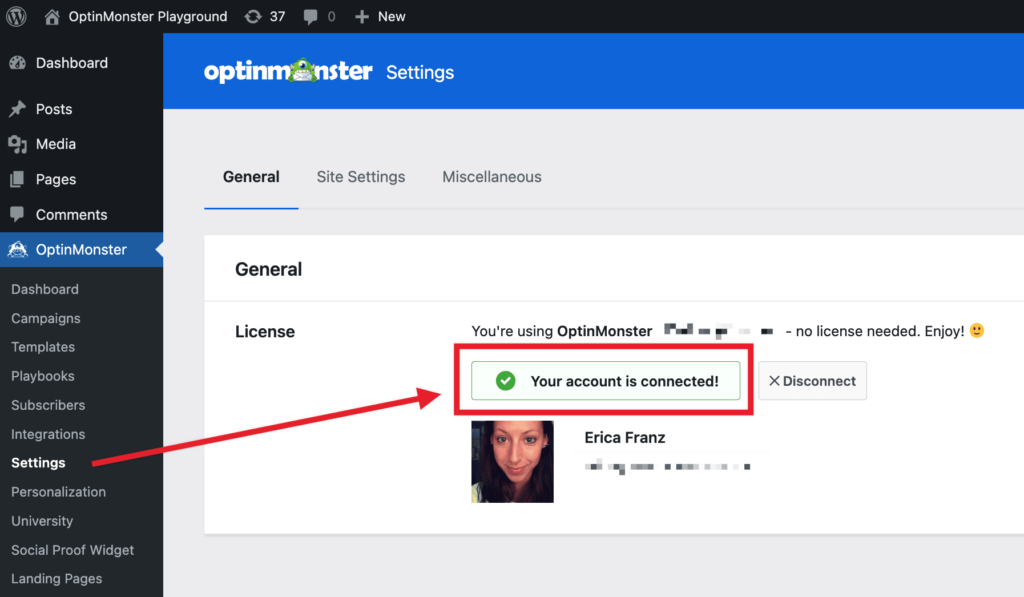Select the General settings tab

pos(250,176)
